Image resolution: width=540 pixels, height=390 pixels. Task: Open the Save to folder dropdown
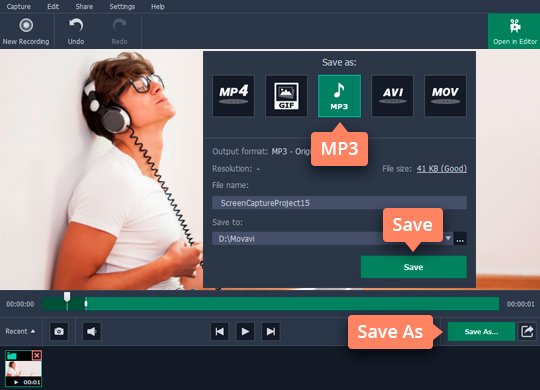point(448,238)
